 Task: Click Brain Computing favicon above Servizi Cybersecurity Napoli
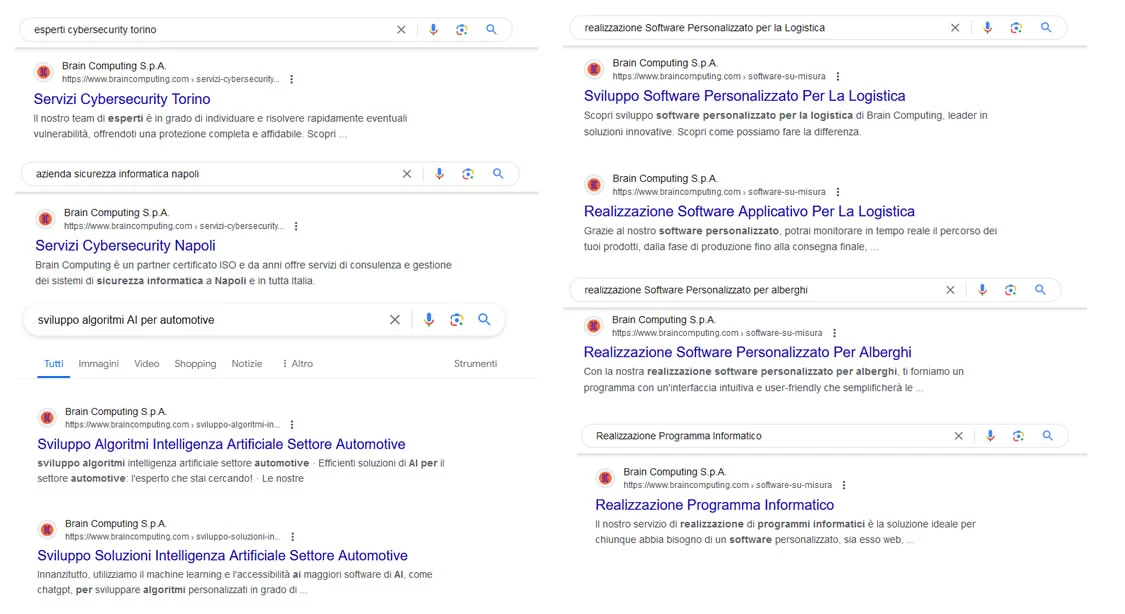tap(46, 219)
